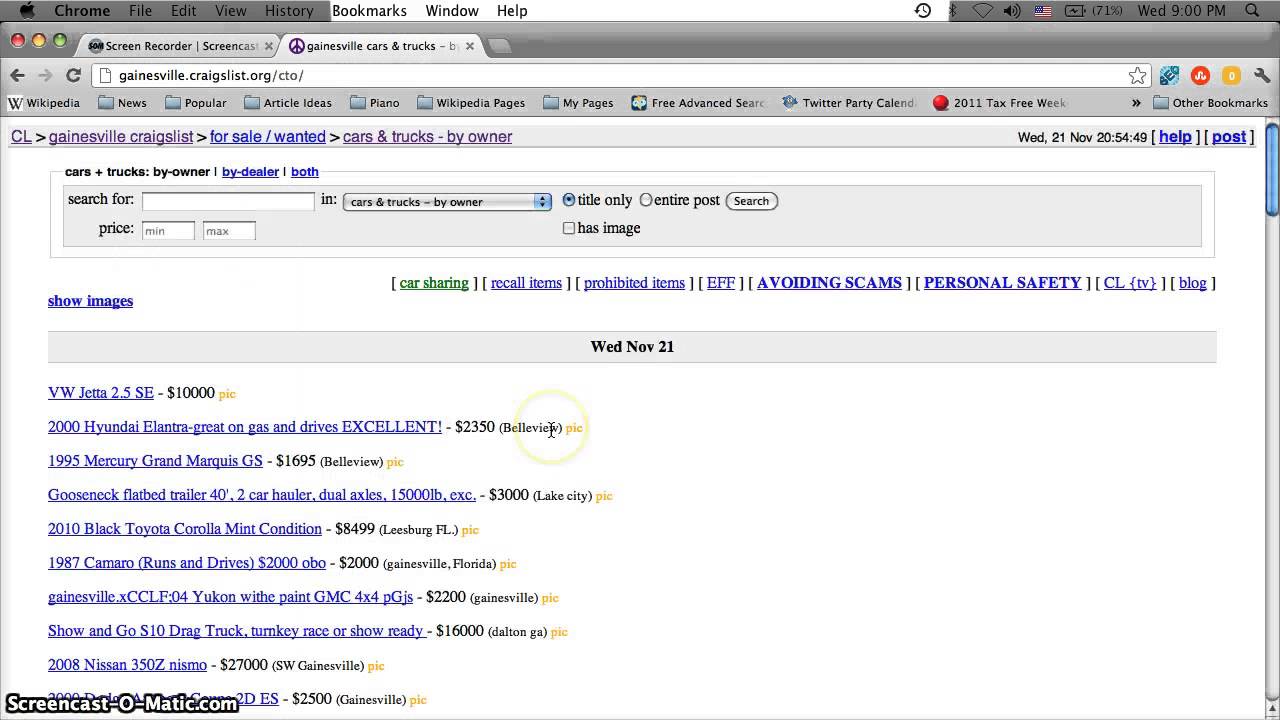
Task: Open the cars & trucks category dropdown
Action: point(447,201)
